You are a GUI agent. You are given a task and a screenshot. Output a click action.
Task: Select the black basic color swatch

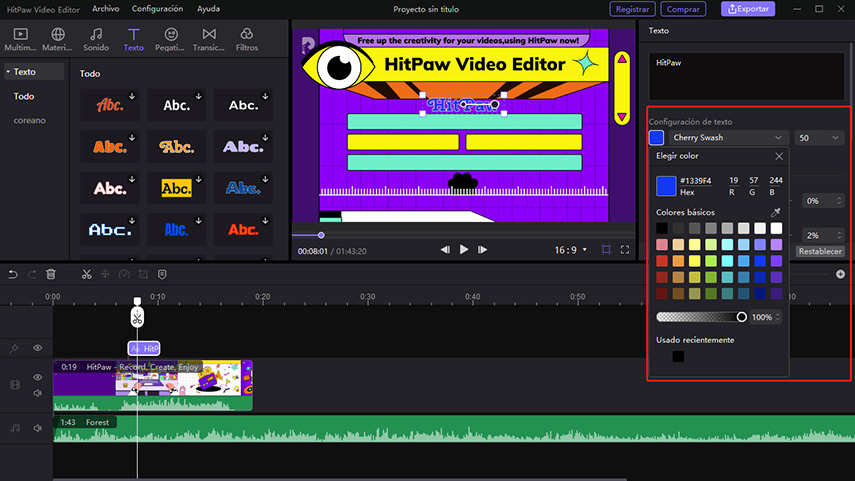(x=661, y=228)
